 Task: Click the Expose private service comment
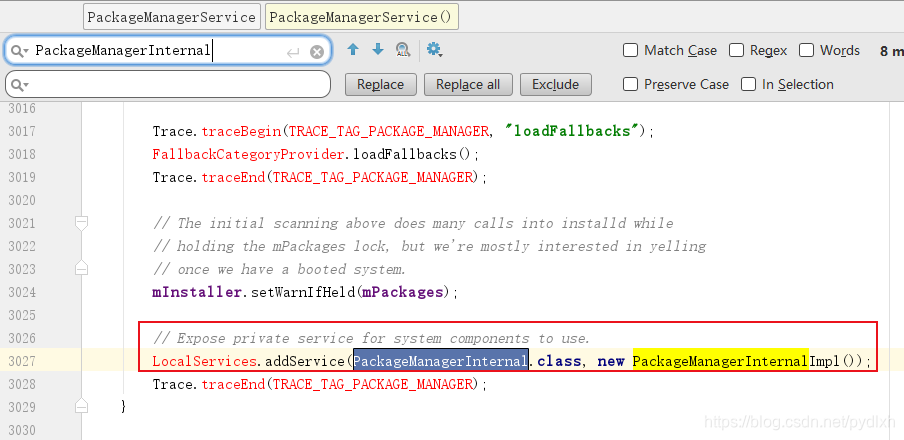(372, 339)
